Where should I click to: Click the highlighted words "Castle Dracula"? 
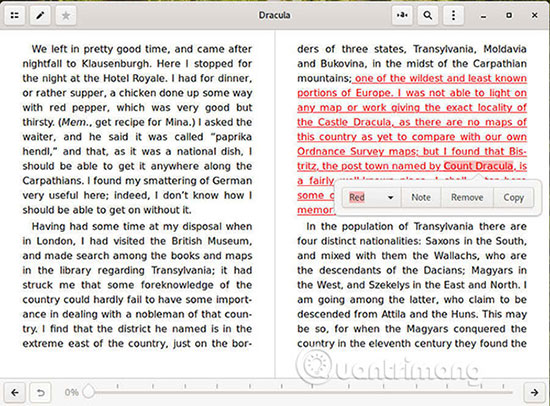(x=354, y=122)
